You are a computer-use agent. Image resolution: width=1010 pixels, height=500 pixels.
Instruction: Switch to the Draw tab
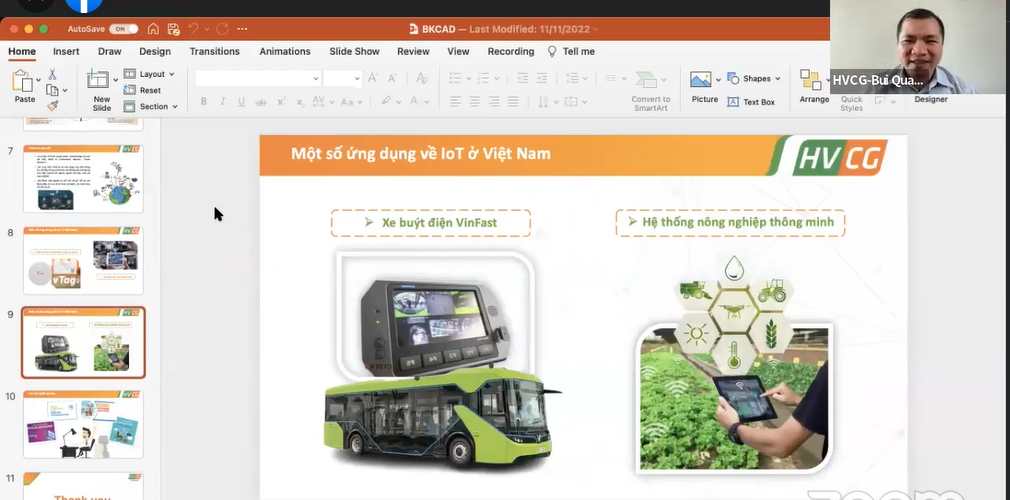point(110,52)
